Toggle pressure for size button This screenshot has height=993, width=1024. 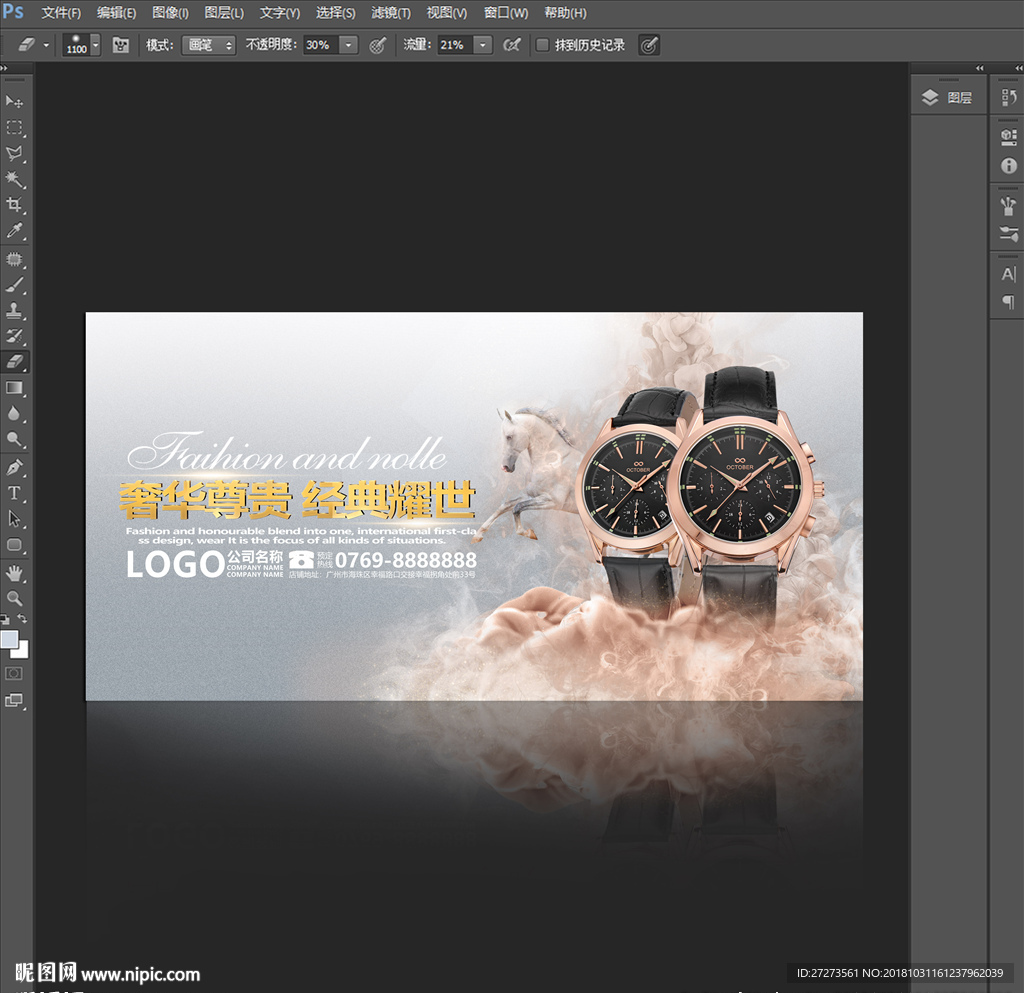(649, 45)
